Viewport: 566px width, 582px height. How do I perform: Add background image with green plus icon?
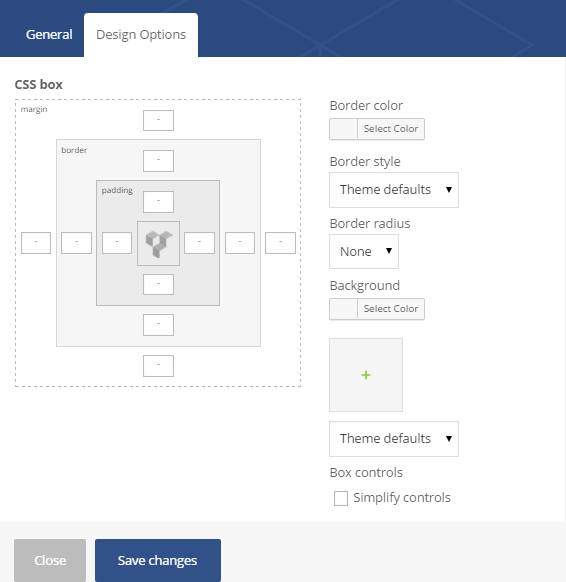tap(366, 375)
